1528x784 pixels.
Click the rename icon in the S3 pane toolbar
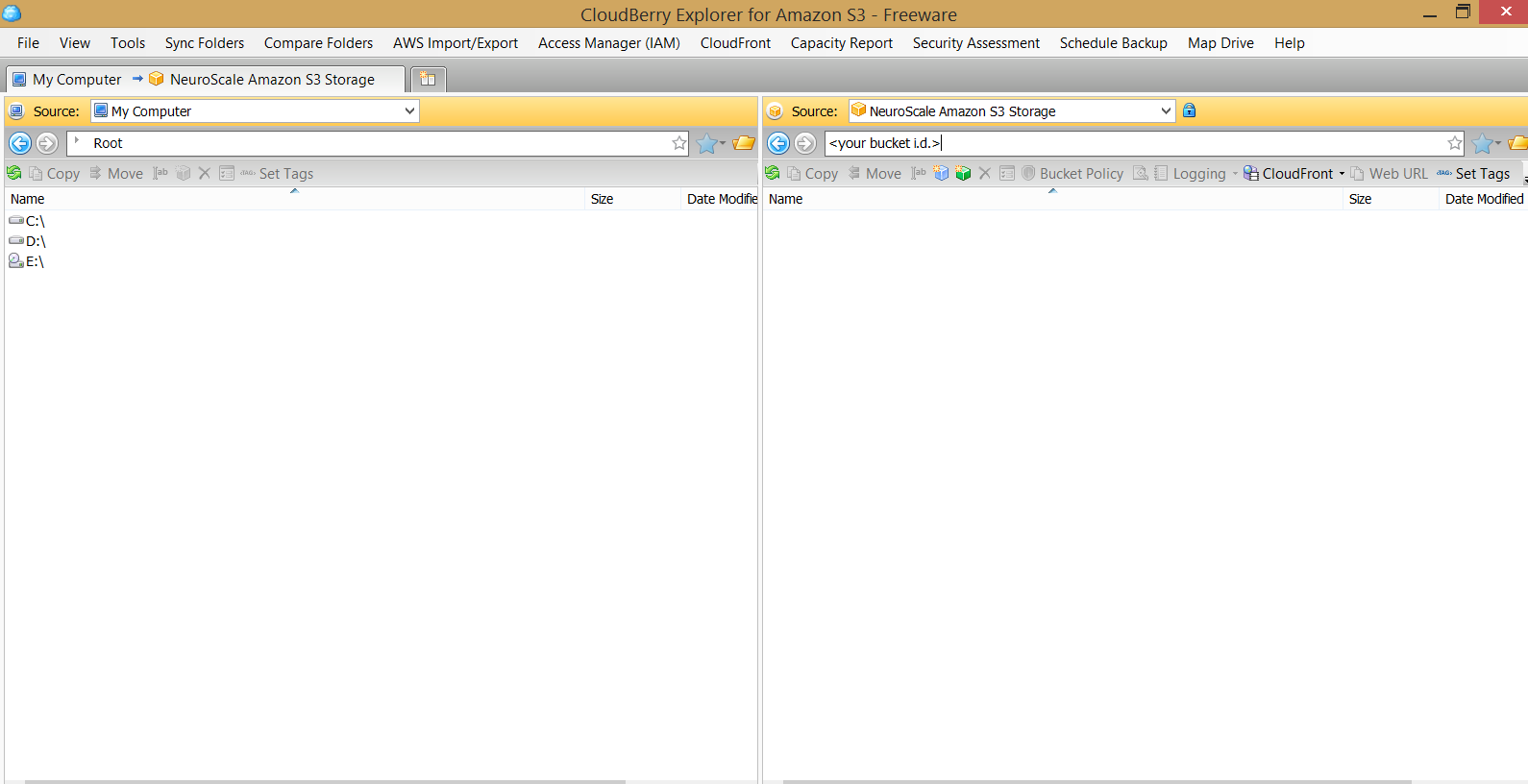tap(919, 173)
